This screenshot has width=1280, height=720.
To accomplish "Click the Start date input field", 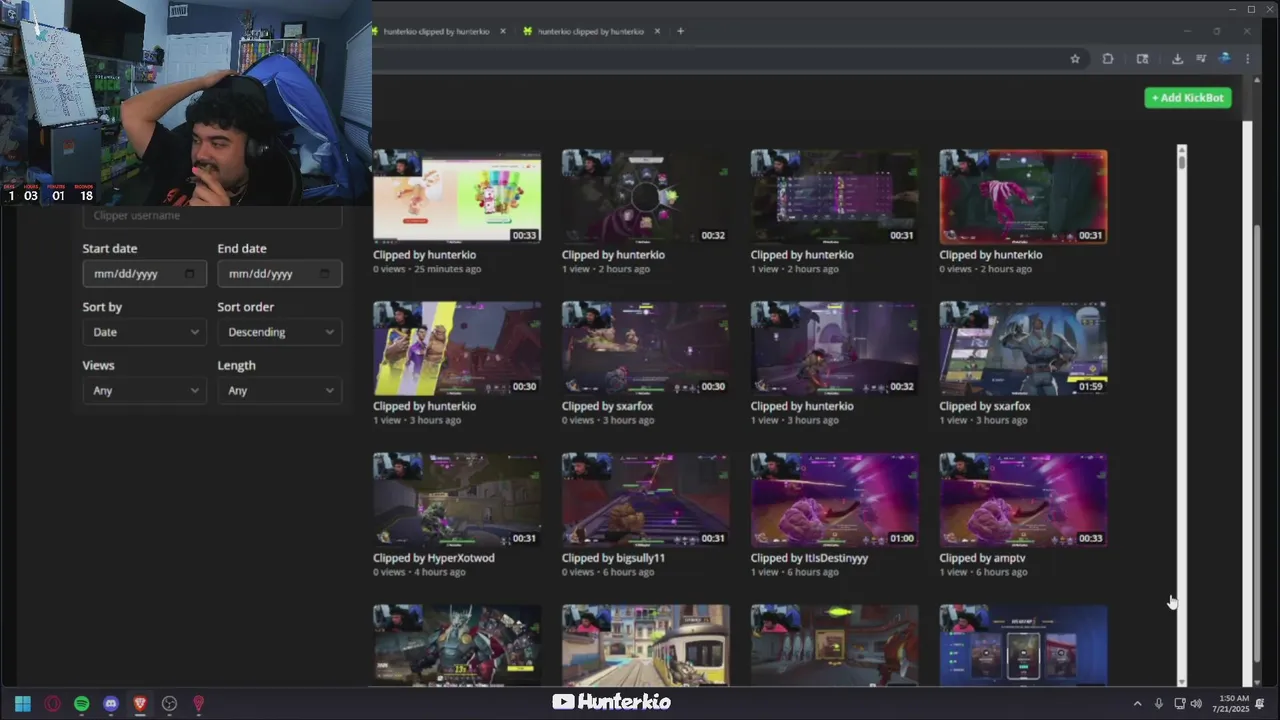I will coord(144,274).
